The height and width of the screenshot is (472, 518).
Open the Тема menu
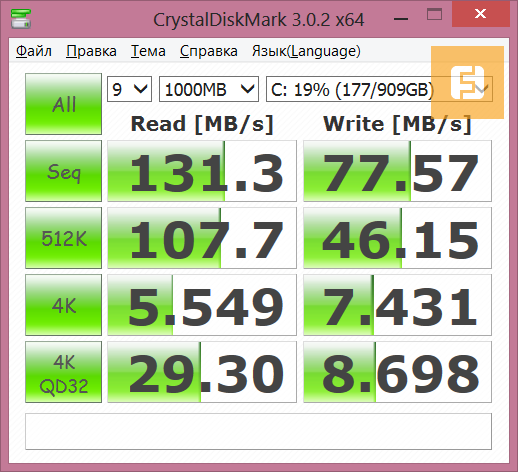[x=148, y=51]
